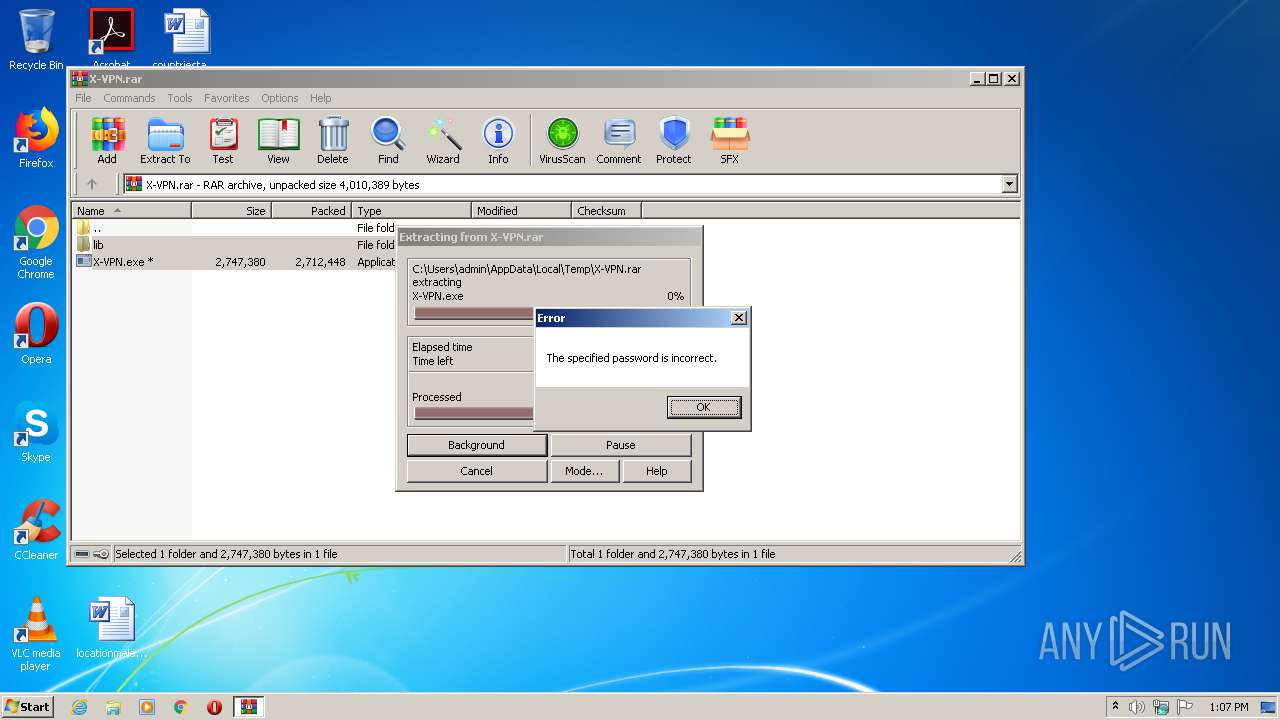This screenshot has height=720, width=1280.
Task: Open the Help menu
Action: pyautogui.click(x=320, y=98)
